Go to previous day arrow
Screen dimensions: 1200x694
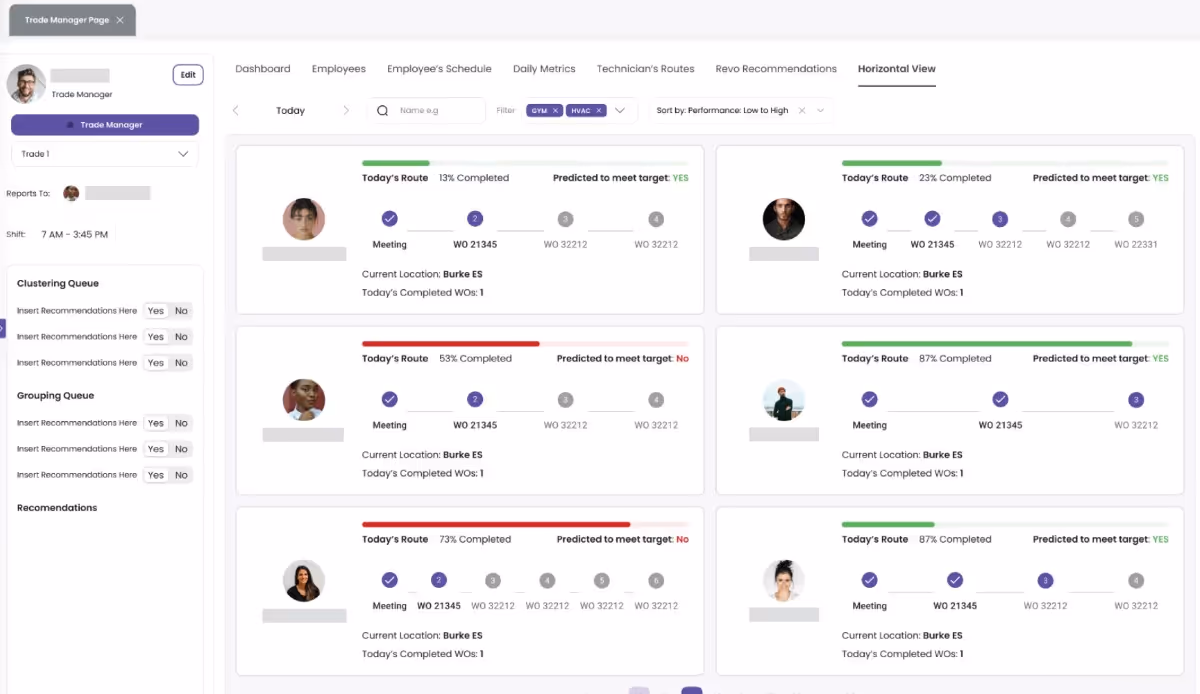tap(236, 111)
